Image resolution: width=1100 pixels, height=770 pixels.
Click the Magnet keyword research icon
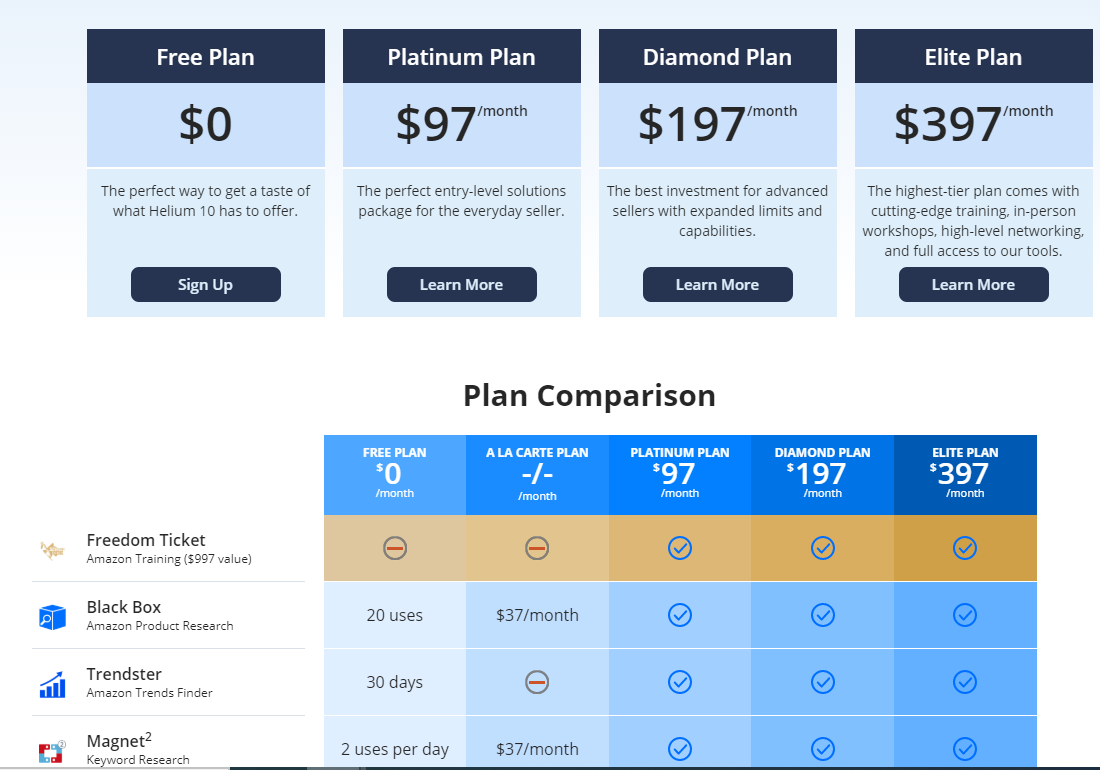52,752
